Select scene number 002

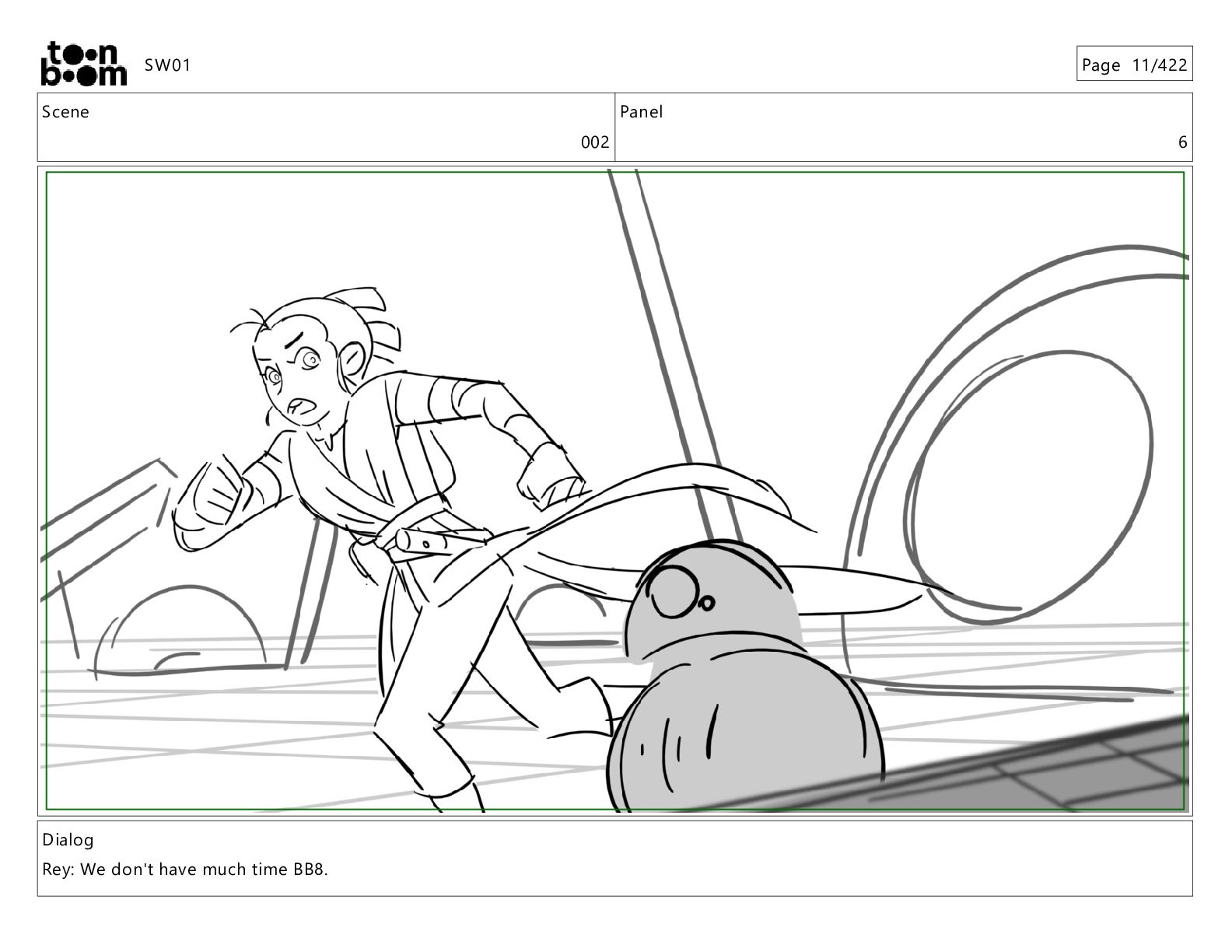pyautogui.click(x=595, y=142)
